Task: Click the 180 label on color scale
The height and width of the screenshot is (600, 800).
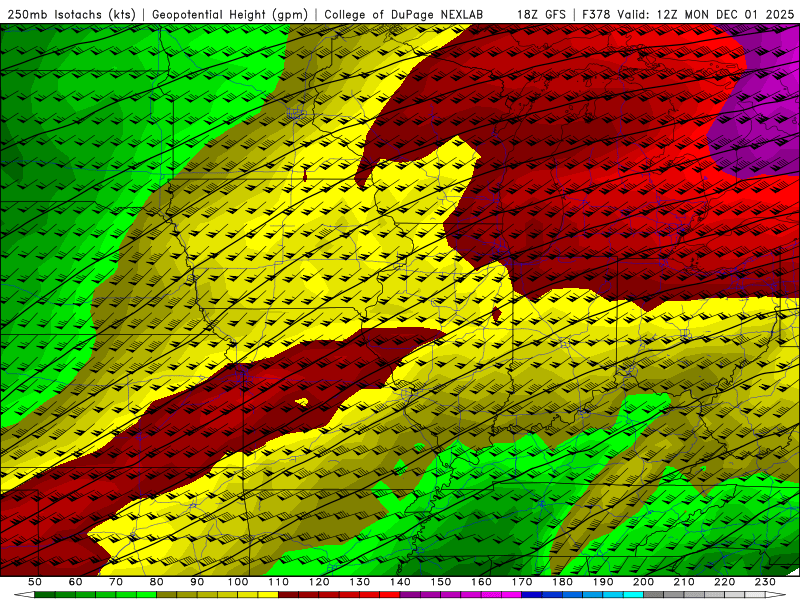Action: click(562, 582)
